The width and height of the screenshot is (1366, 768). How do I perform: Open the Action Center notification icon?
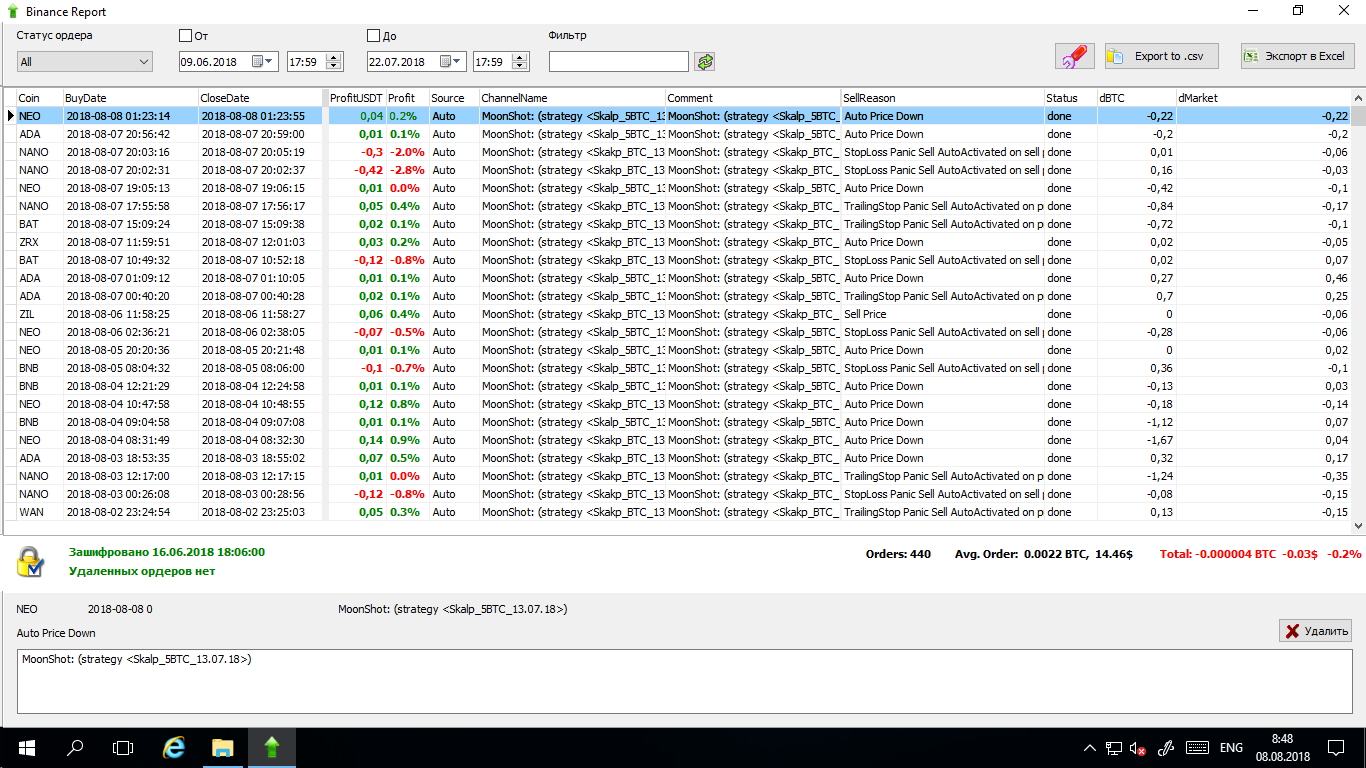tap(1336, 747)
